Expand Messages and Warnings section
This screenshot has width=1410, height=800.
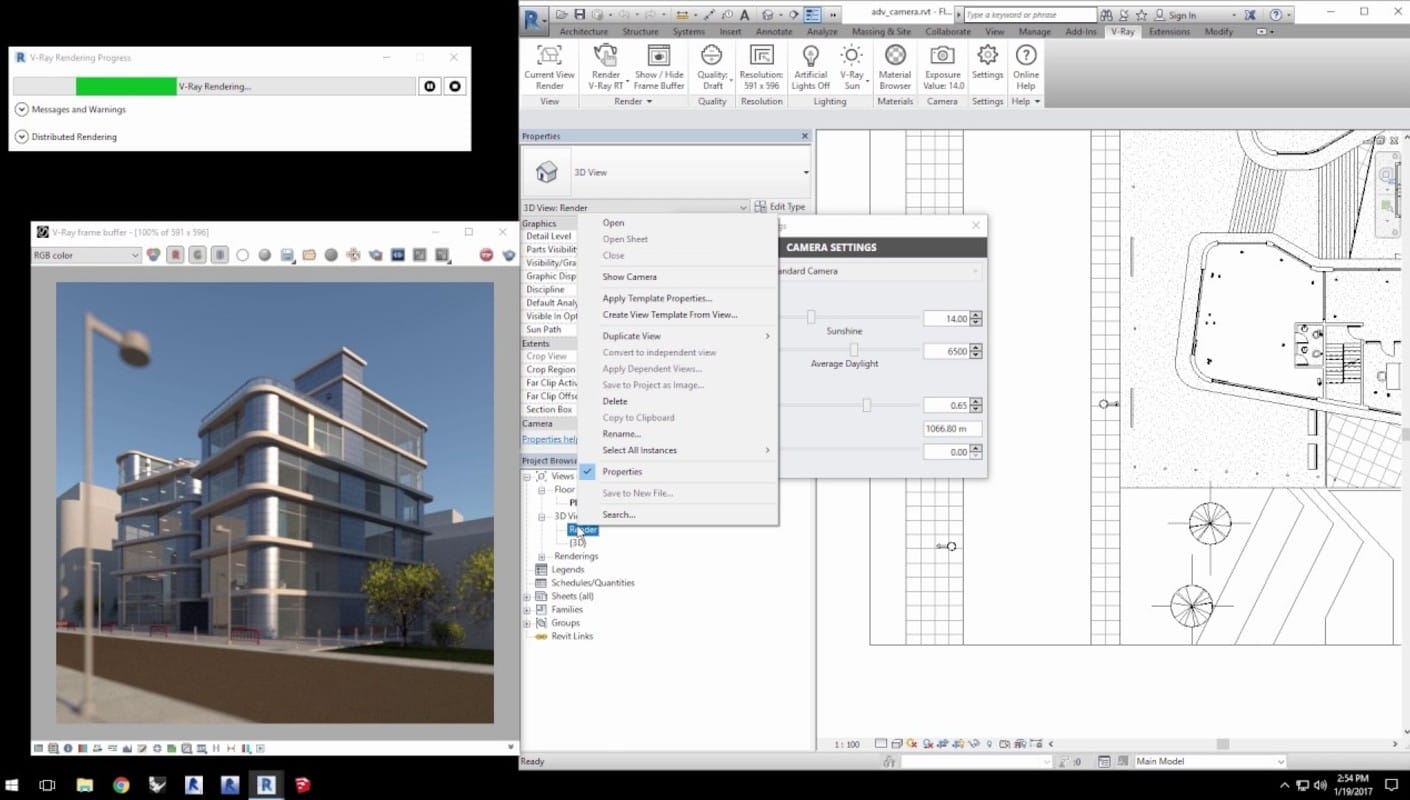click(x=22, y=110)
